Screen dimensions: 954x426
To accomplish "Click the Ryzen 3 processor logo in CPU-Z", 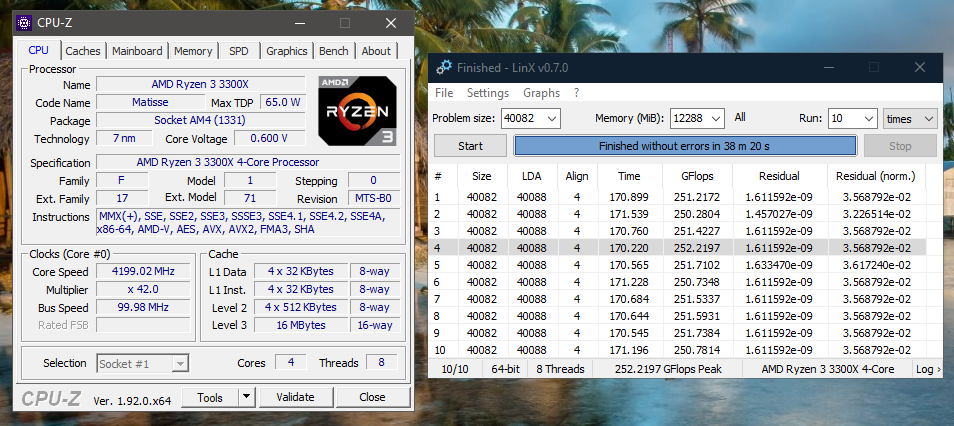I will coord(358,111).
